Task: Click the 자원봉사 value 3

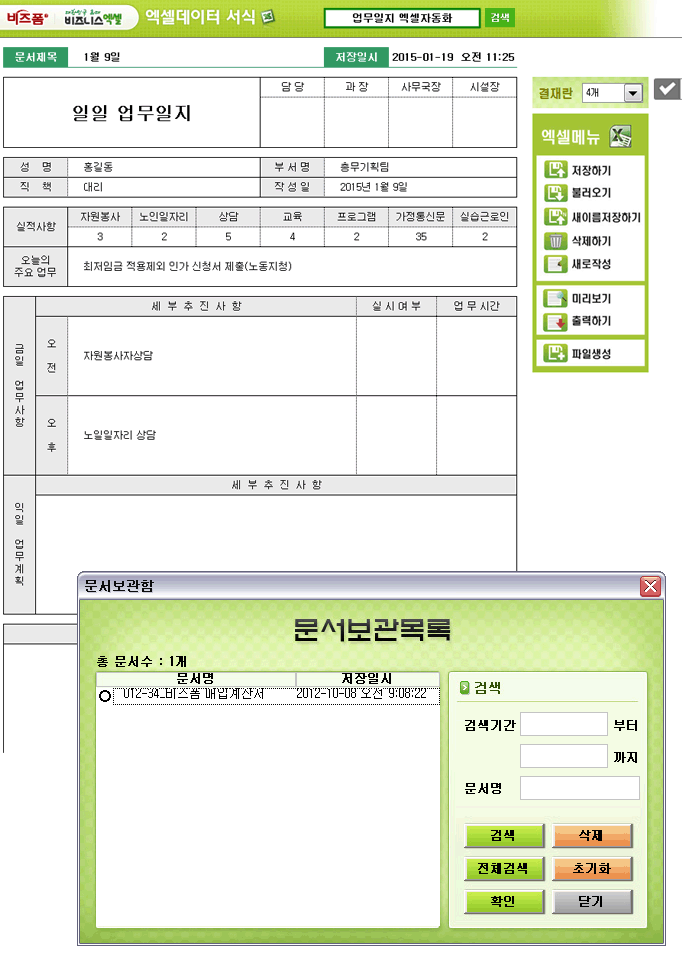Action: pos(100,236)
